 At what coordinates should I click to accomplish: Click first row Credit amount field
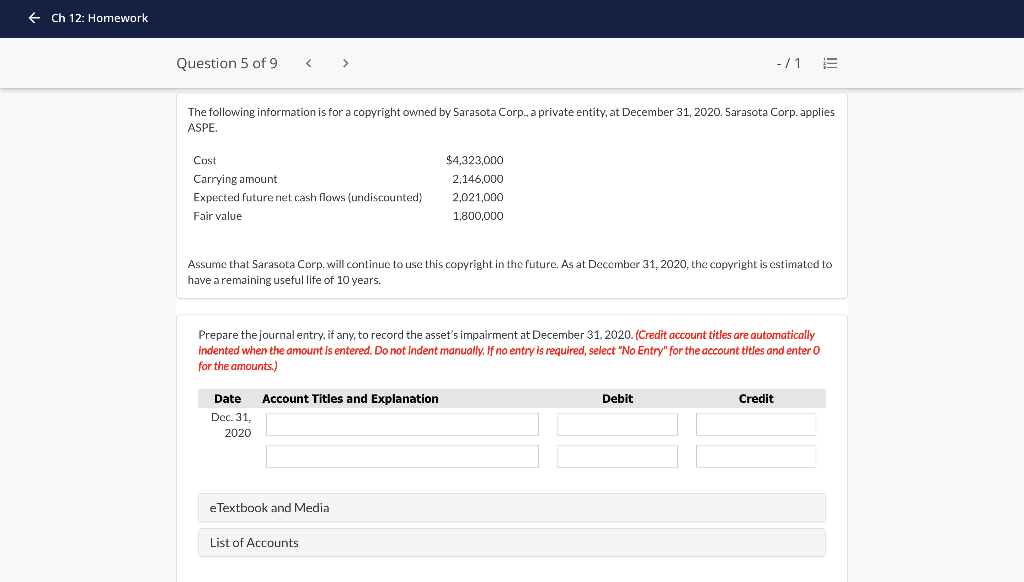(756, 425)
